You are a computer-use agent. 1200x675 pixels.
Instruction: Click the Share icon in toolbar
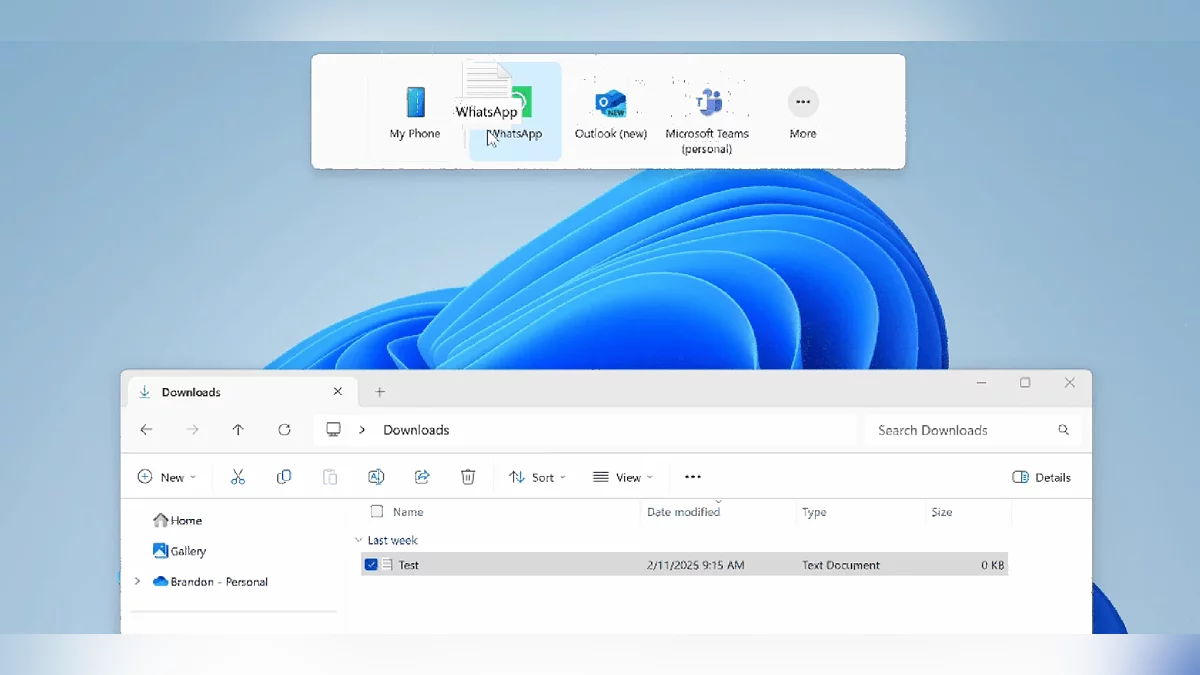coord(422,477)
